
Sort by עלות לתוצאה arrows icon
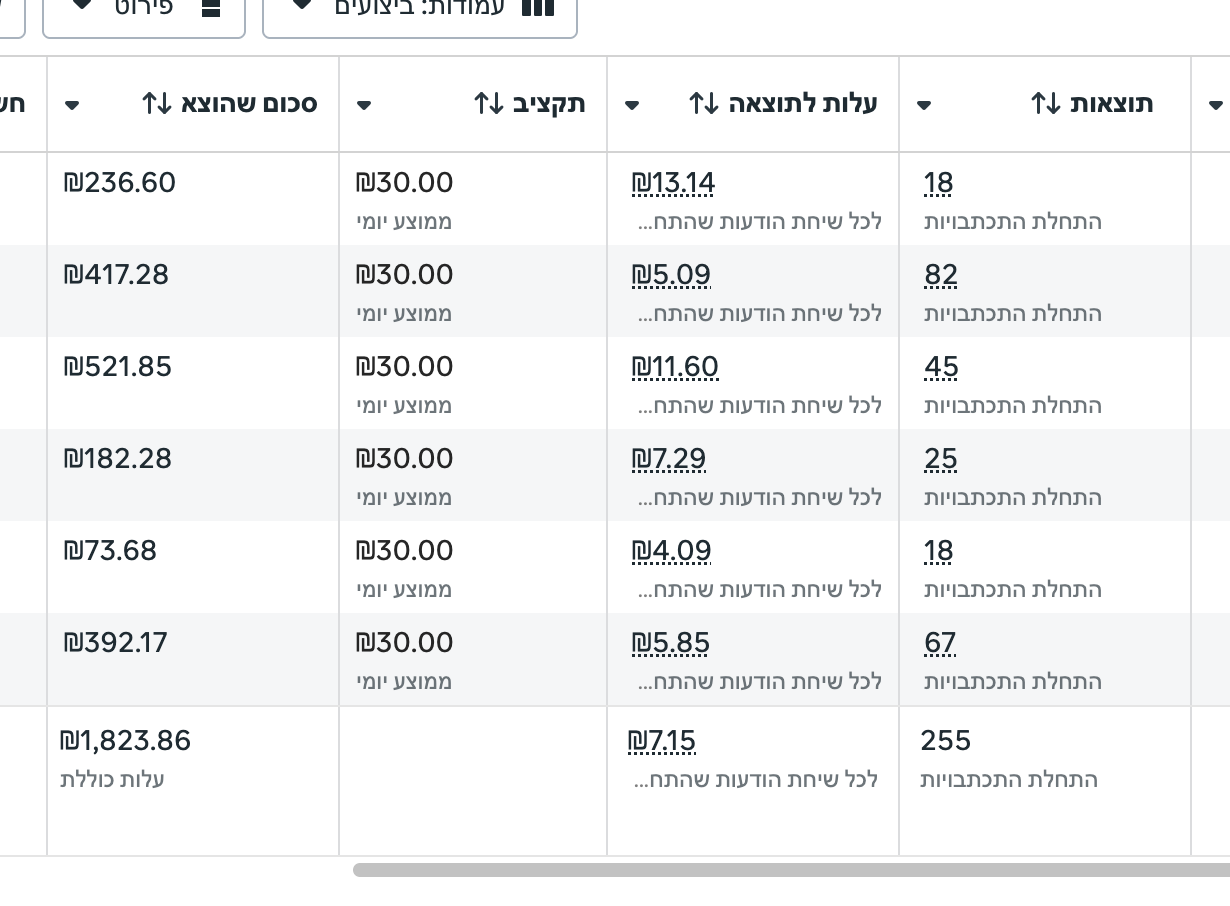(703, 104)
